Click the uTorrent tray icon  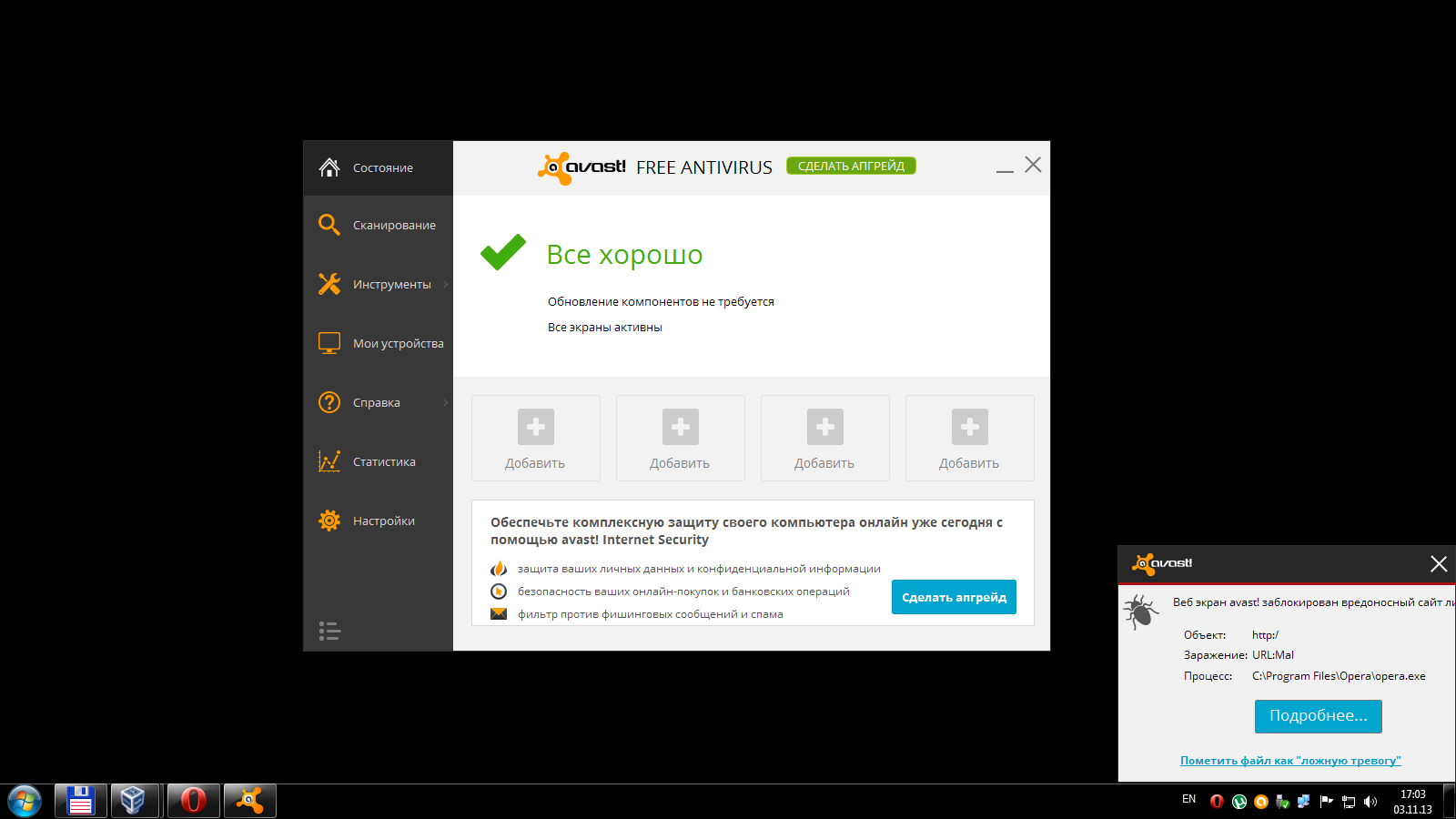(1239, 802)
